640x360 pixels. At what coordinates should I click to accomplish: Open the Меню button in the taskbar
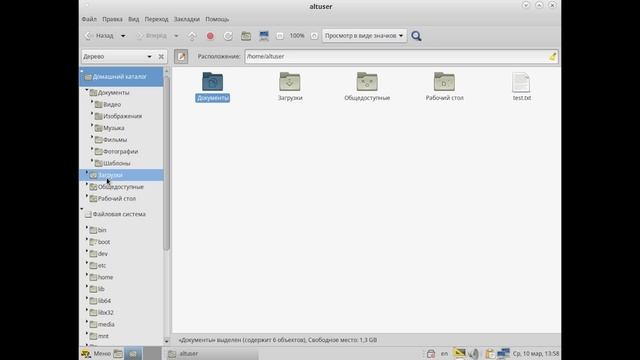click(96, 353)
